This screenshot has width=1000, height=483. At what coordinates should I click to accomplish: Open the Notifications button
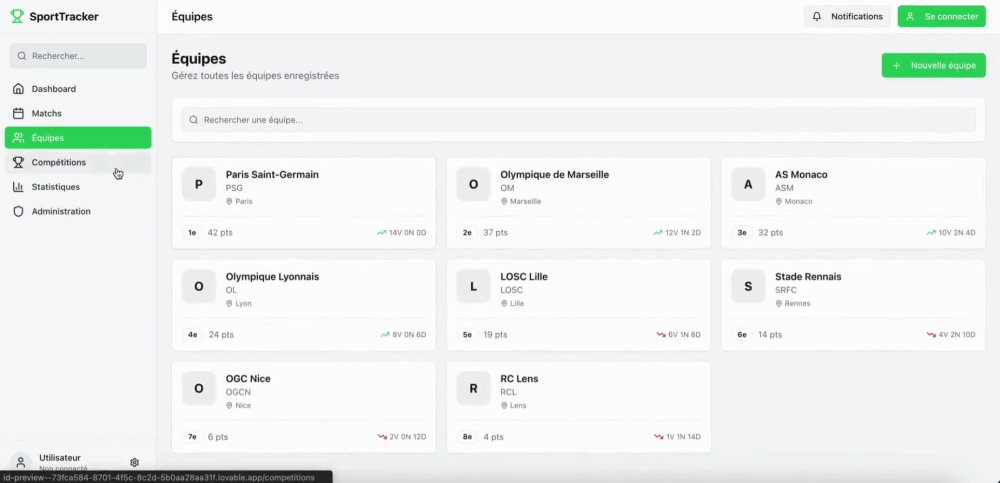point(847,17)
